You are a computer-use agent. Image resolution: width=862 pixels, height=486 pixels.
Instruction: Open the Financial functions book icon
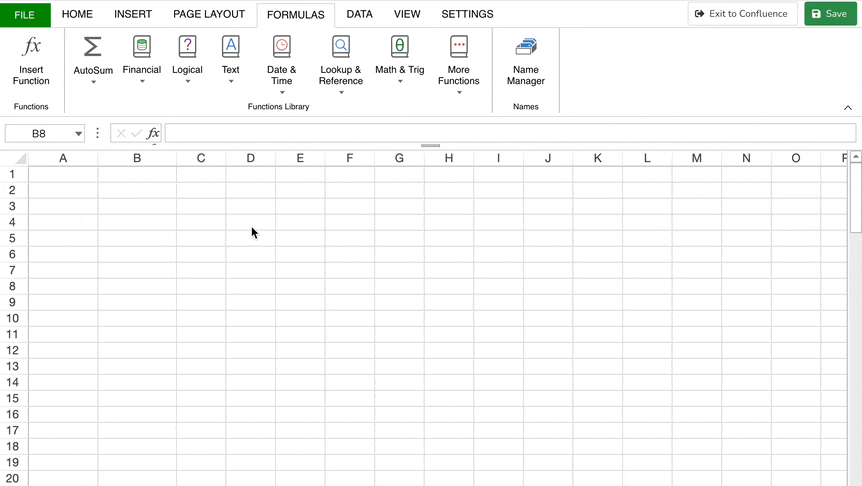[142, 47]
